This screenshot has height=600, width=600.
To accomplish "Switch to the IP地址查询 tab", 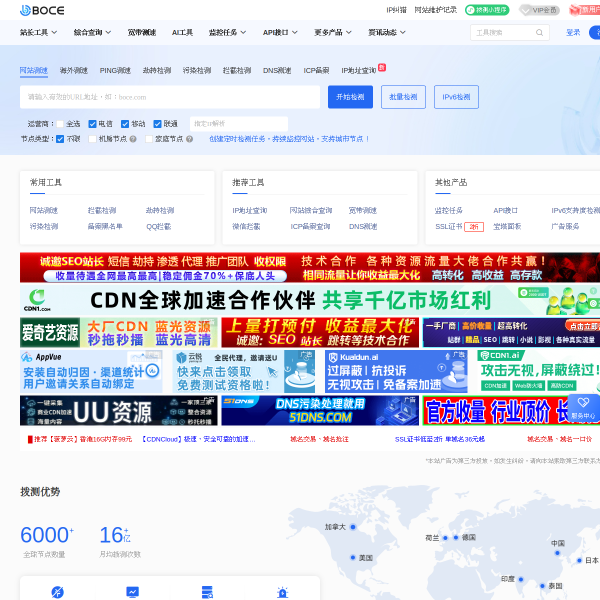I will [359, 70].
